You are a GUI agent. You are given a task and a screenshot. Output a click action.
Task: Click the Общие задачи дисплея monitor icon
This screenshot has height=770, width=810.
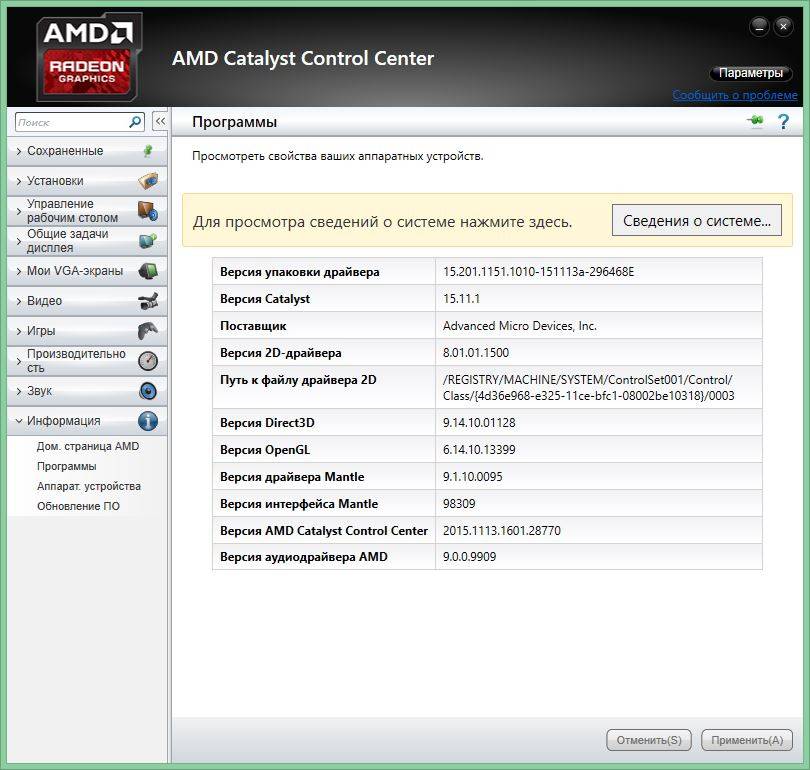(148, 241)
